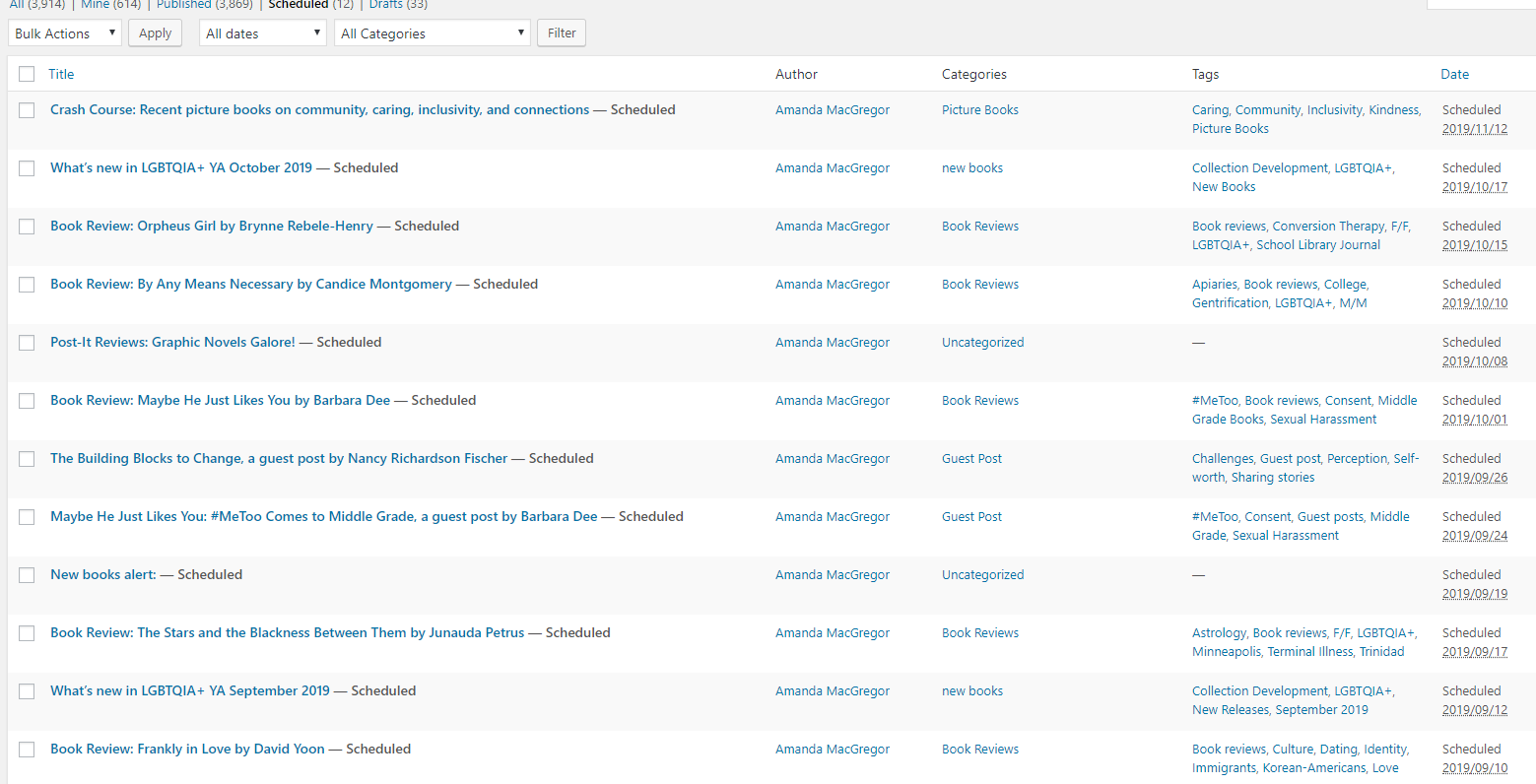
Task: Open the All Categories dropdown
Action: (x=432, y=33)
